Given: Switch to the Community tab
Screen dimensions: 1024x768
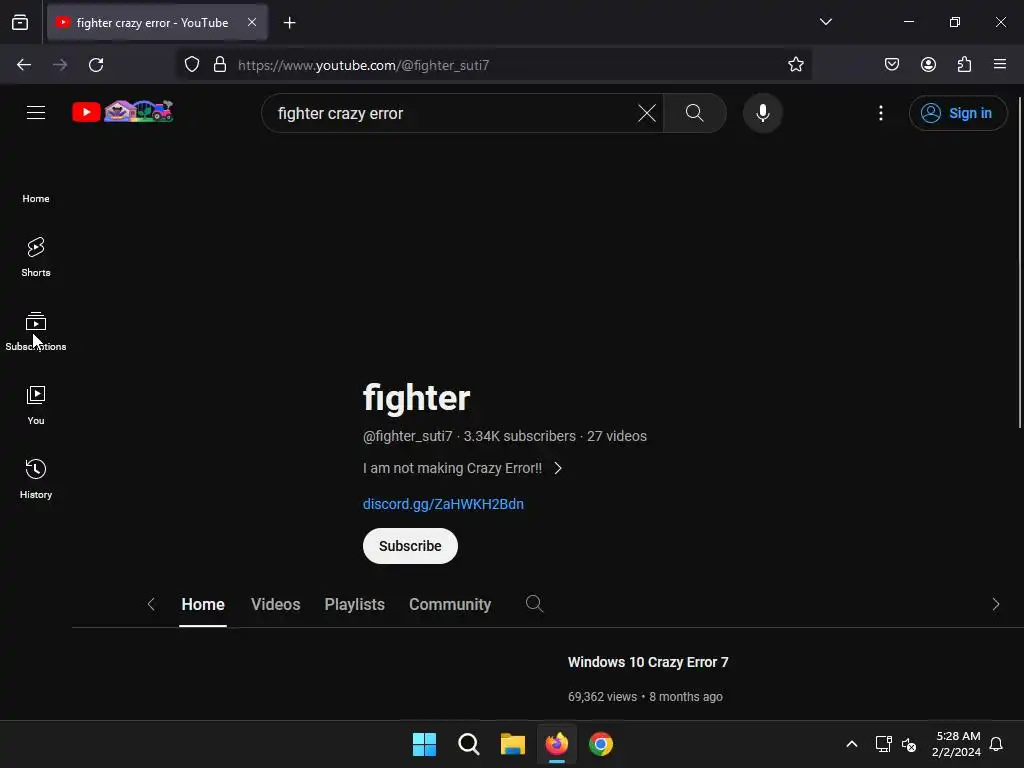Looking at the screenshot, I should pyautogui.click(x=450, y=605).
